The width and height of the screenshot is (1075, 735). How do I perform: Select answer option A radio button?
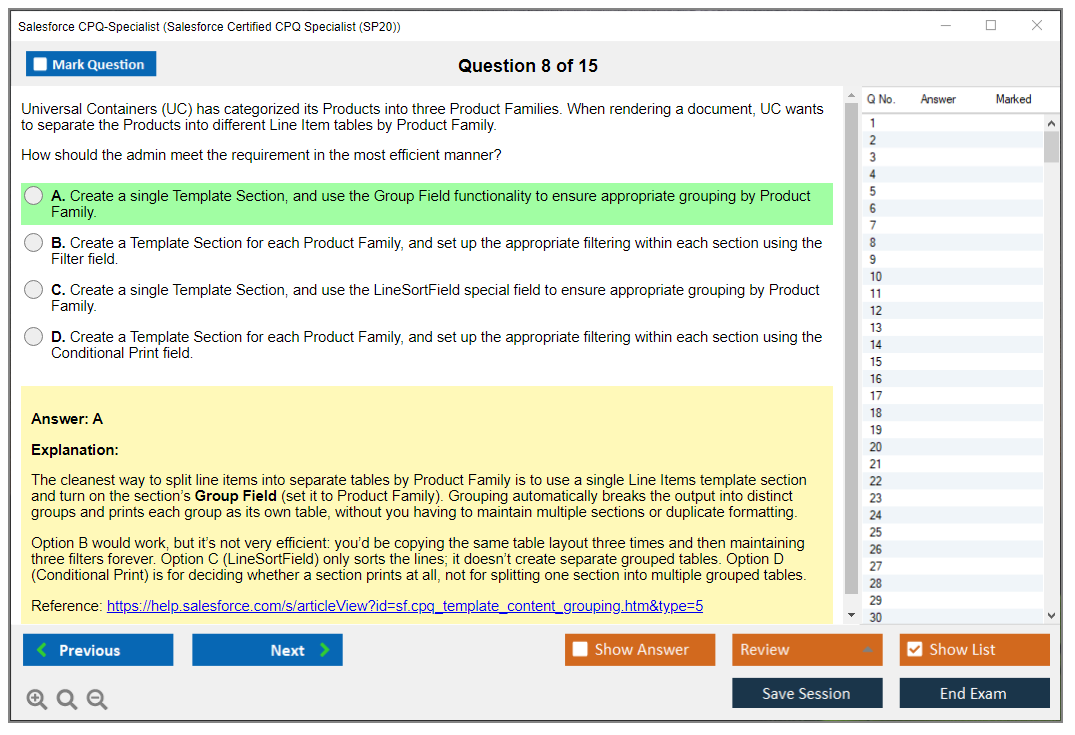point(34,196)
